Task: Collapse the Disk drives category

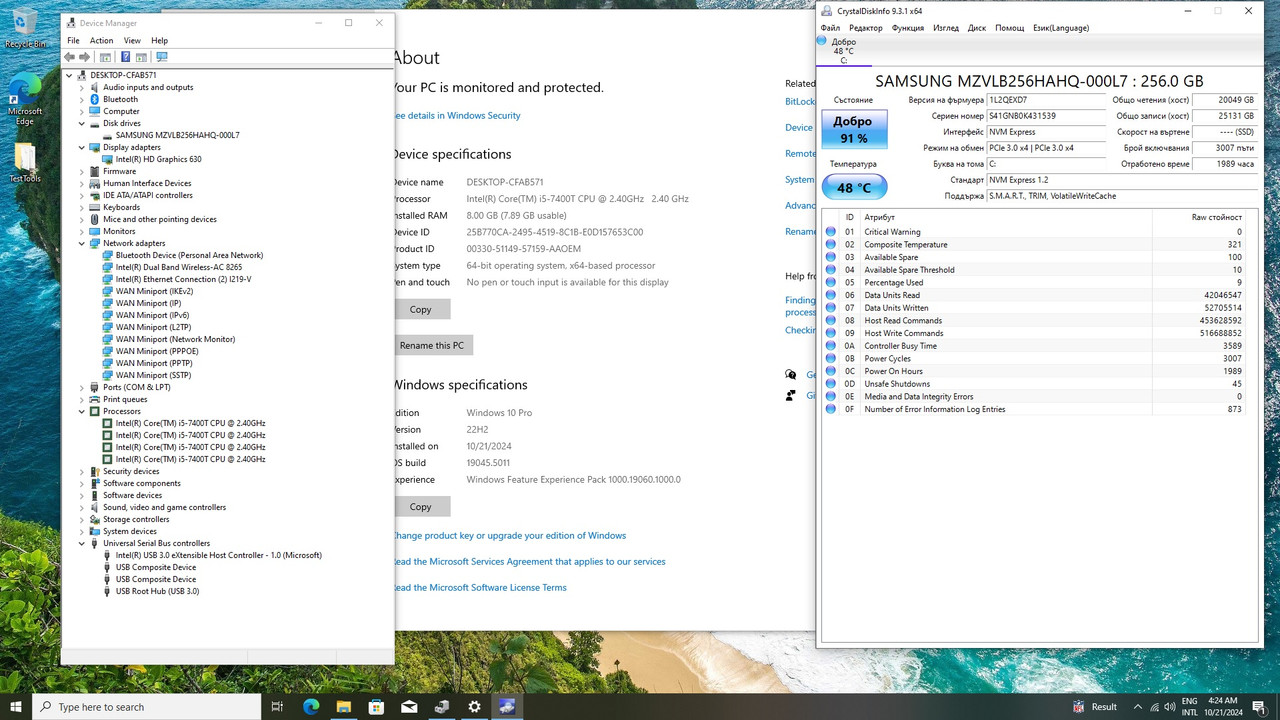Action: [x=82, y=123]
